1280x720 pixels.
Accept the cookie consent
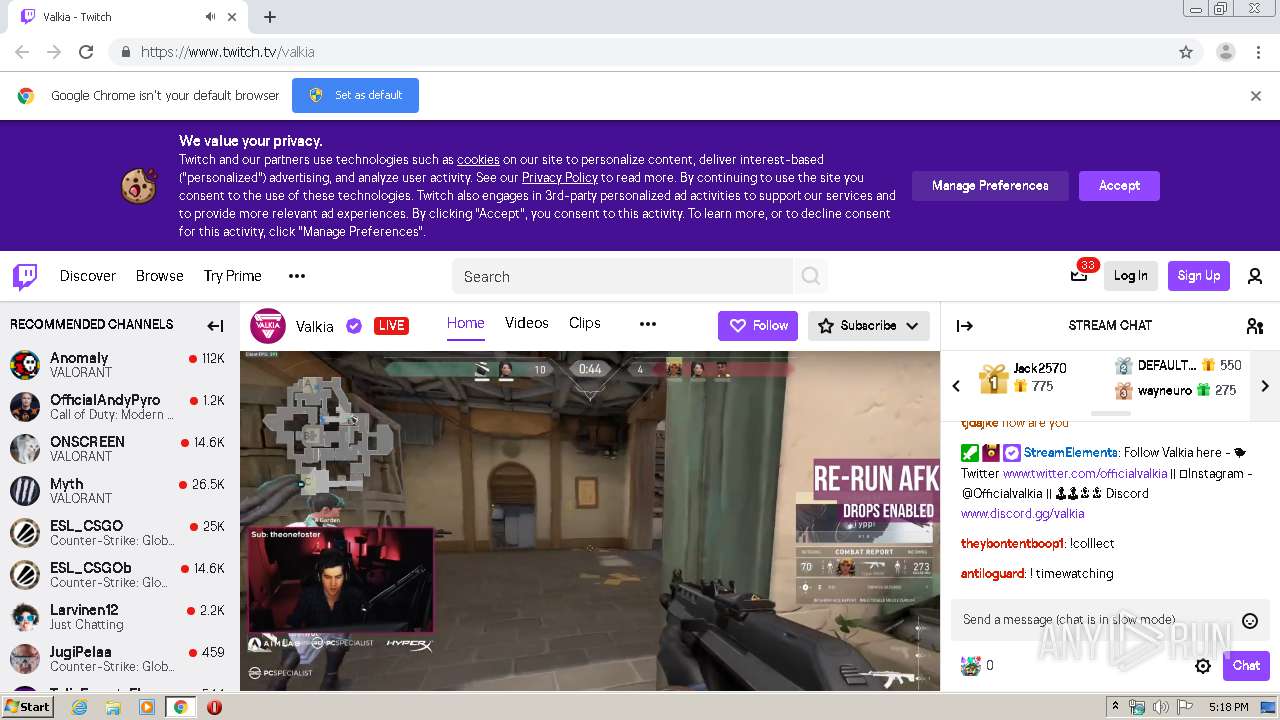(1119, 186)
